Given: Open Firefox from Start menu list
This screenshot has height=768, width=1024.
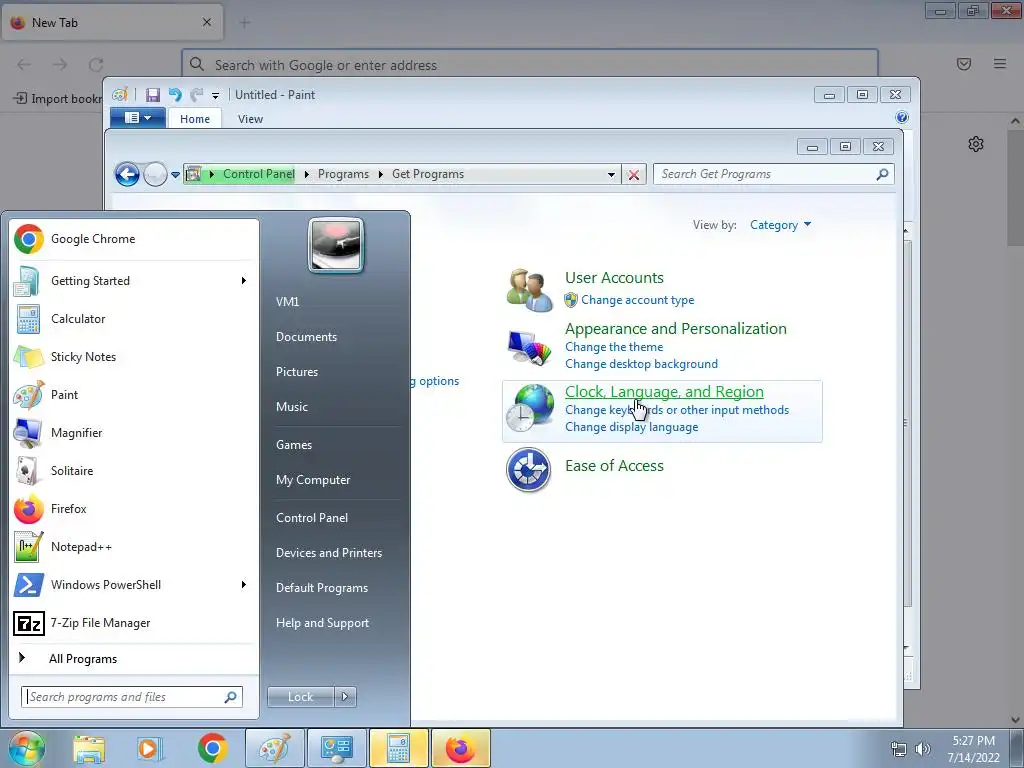Looking at the screenshot, I should (x=135, y=509).
